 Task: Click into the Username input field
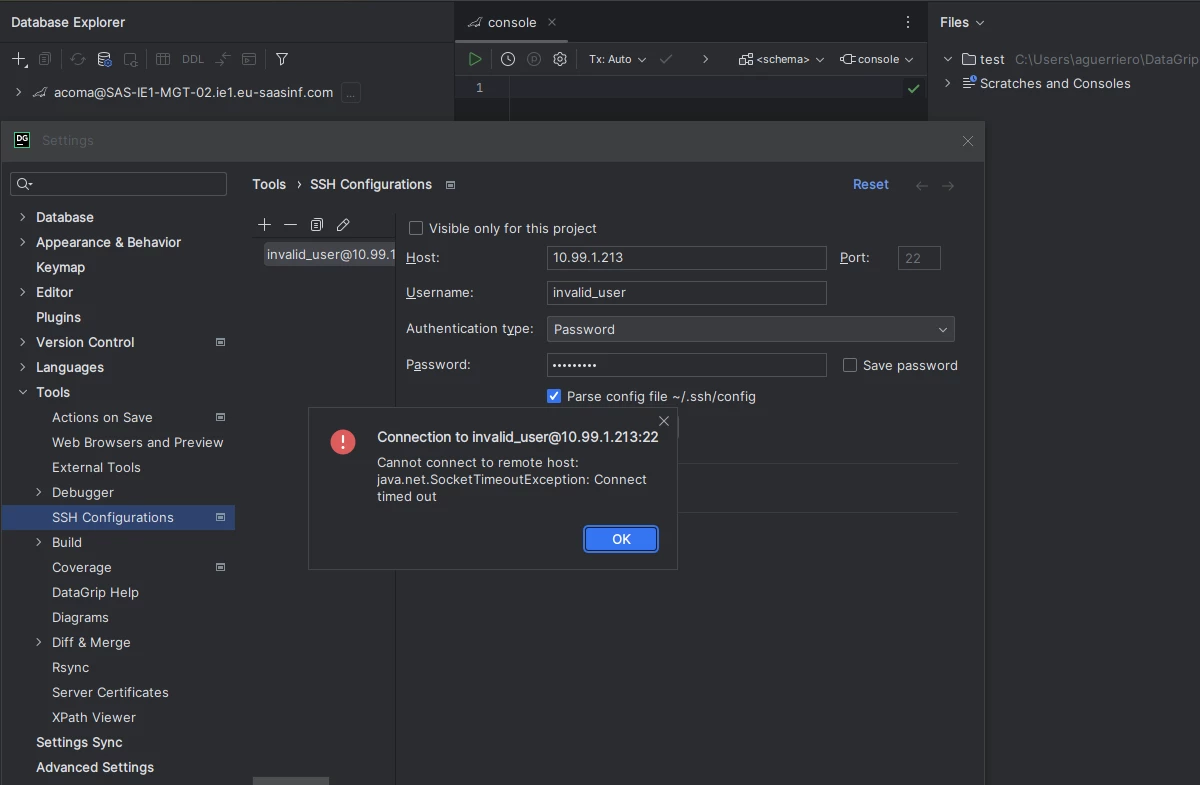(x=687, y=293)
